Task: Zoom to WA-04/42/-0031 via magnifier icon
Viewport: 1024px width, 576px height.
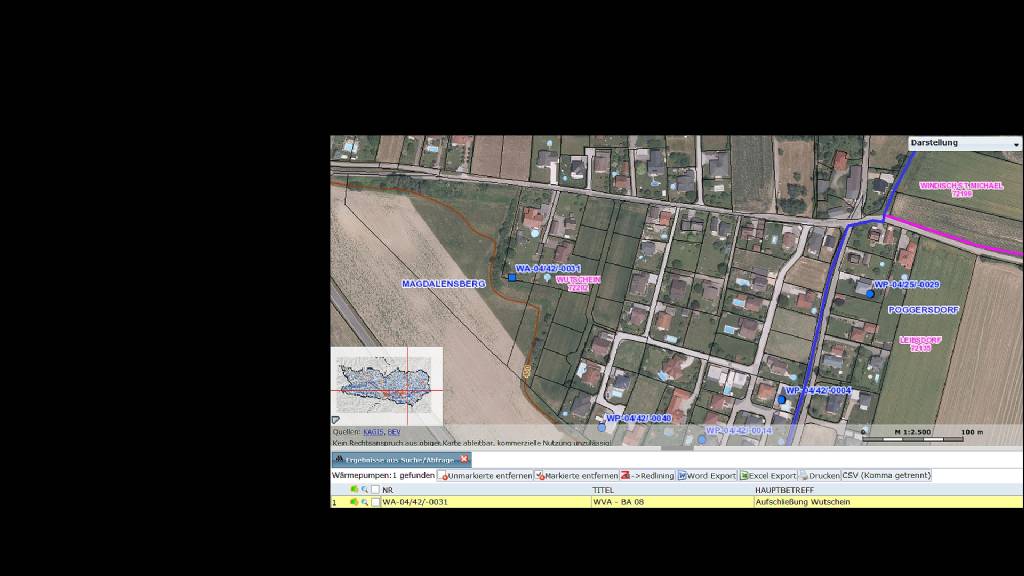Action: (364, 502)
